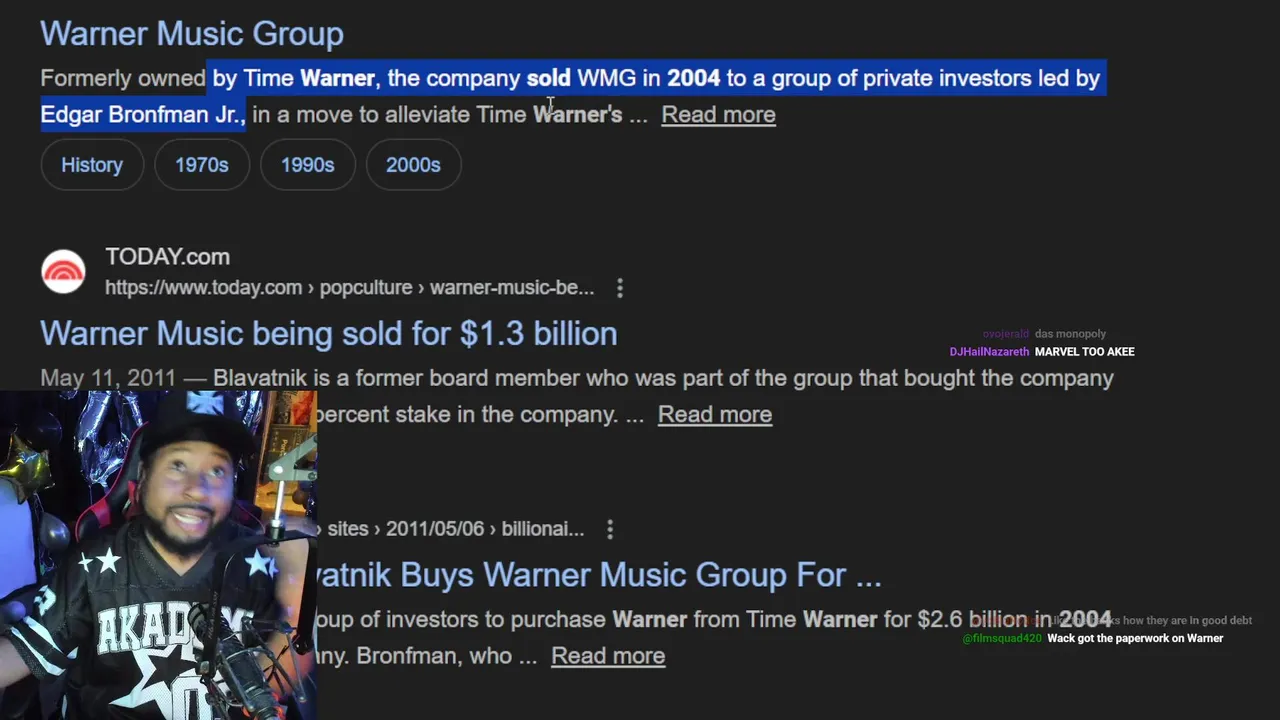Click the today.com popculture URL breadcrumb
The width and height of the screenshot is (1280, 720).
[x=349, y=288]
